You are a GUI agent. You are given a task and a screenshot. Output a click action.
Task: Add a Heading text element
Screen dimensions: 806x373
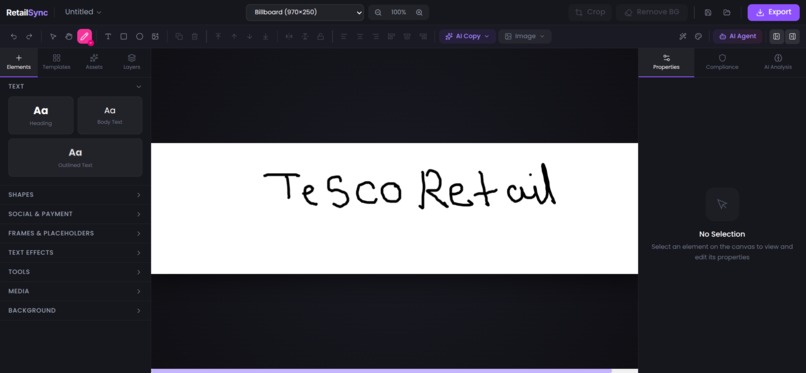(x=41, y=115)
